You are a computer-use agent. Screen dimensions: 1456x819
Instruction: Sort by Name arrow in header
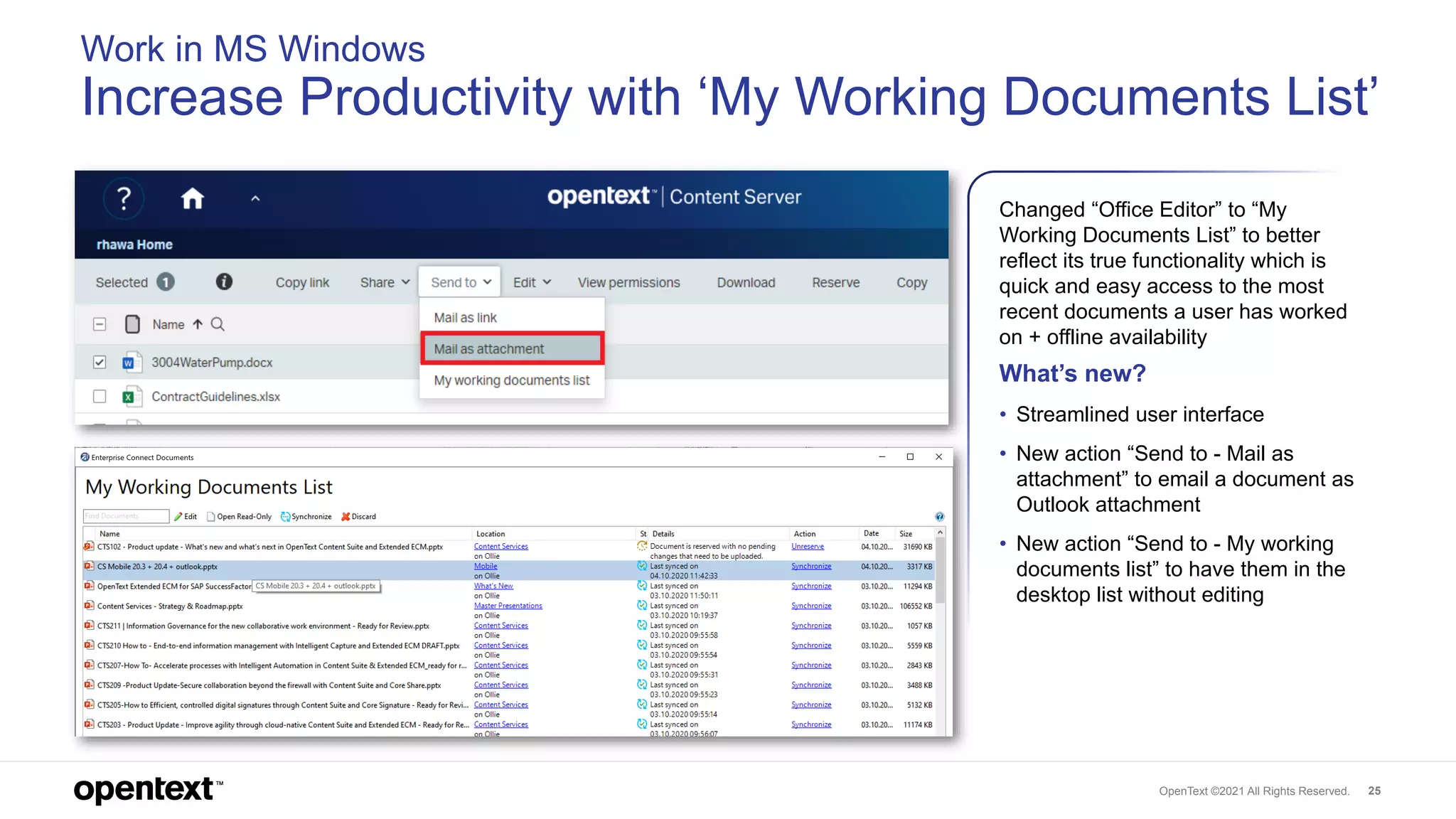coord(198,324)
